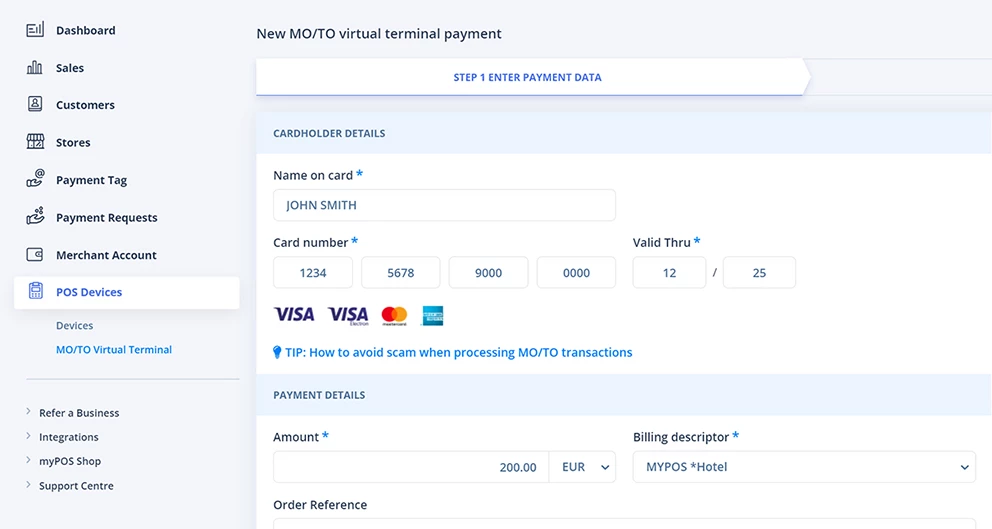This screenshot has width=992, height=529.
Task: Click the Customers icon in the sidebar
Action: pyautogui.click(x=35, y=104)
